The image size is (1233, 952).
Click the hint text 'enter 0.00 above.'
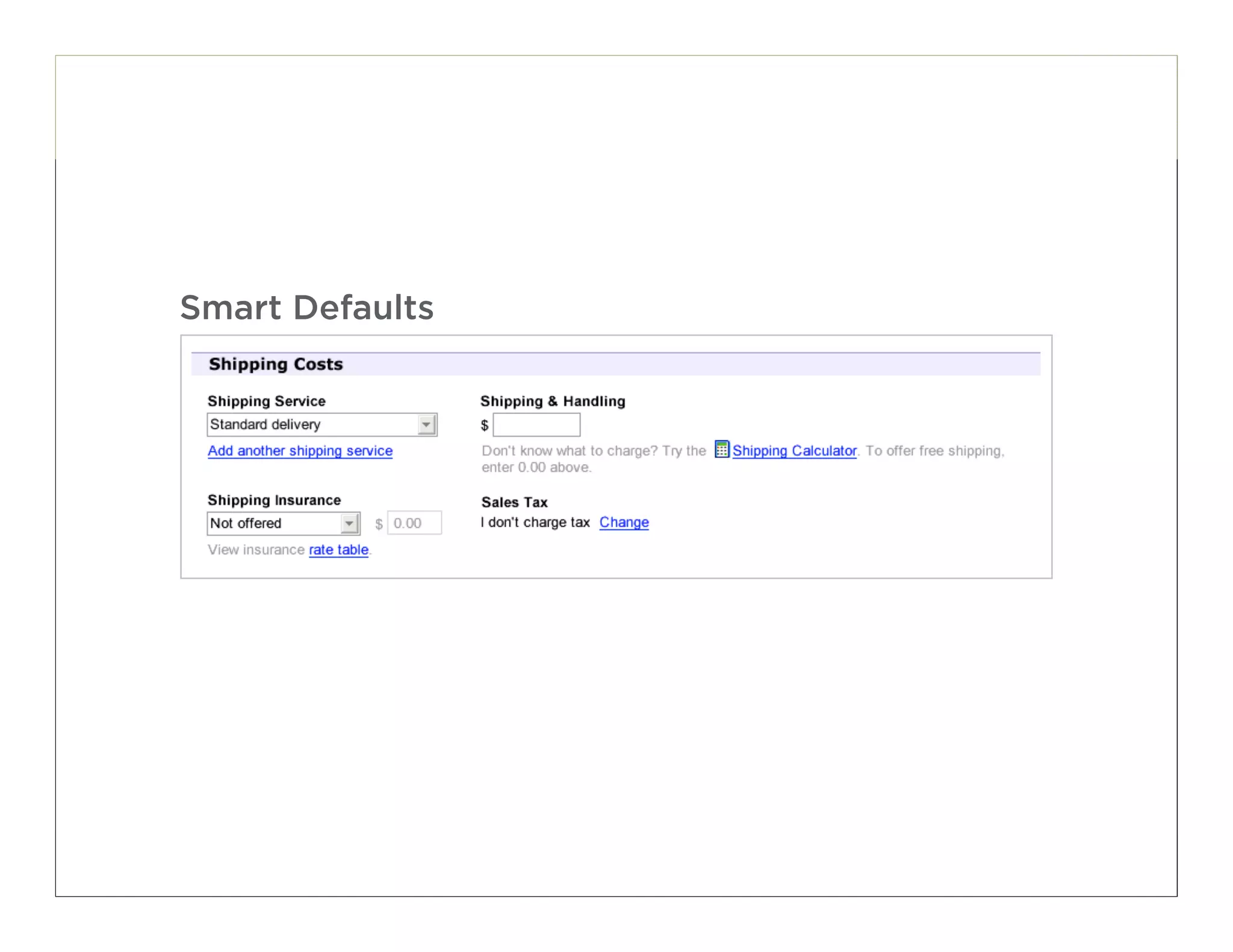click(536, 468)
